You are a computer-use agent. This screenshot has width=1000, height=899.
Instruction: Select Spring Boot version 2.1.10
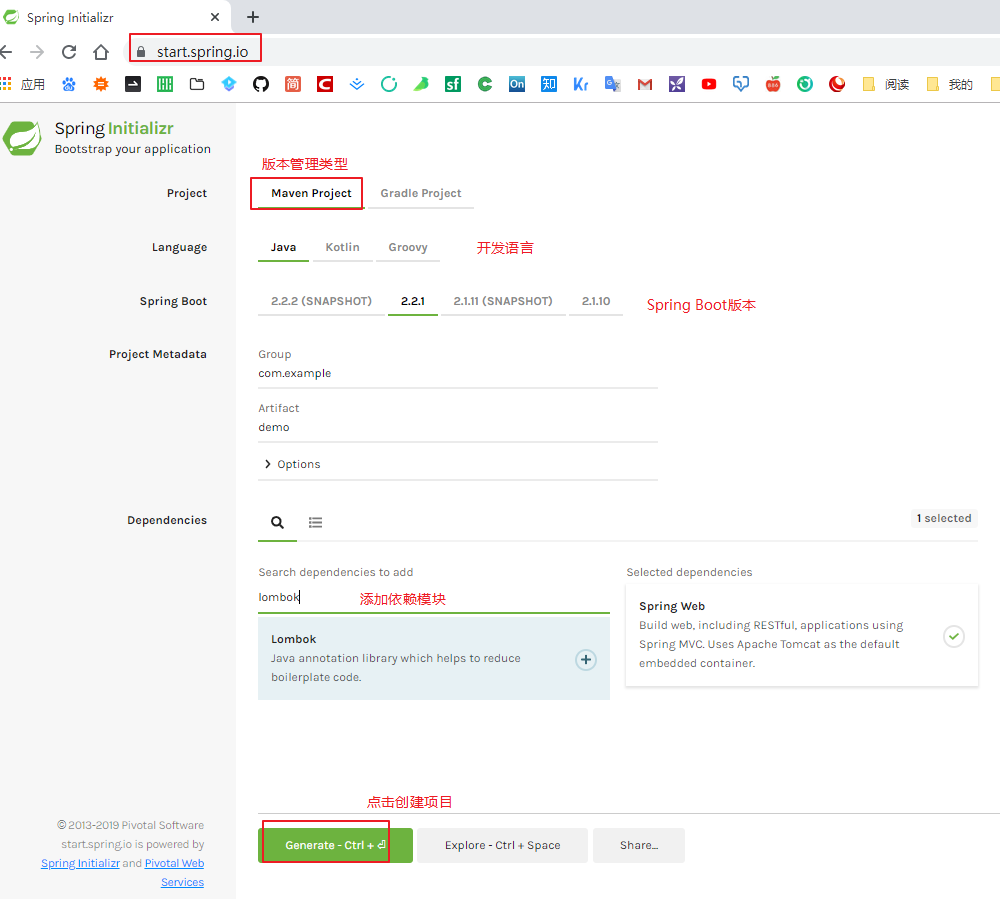pos(596,300)
